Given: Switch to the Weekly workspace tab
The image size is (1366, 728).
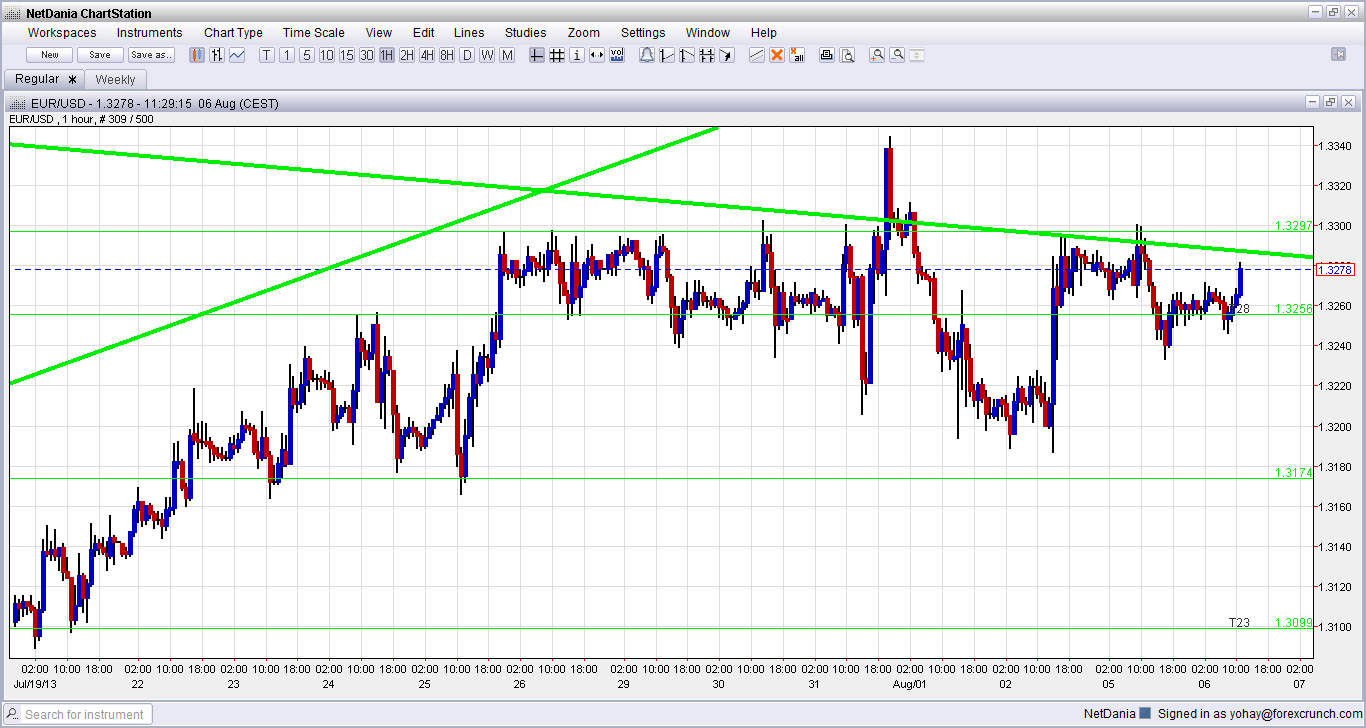Looking at the screenshot, I should click(x=116, y=79).
